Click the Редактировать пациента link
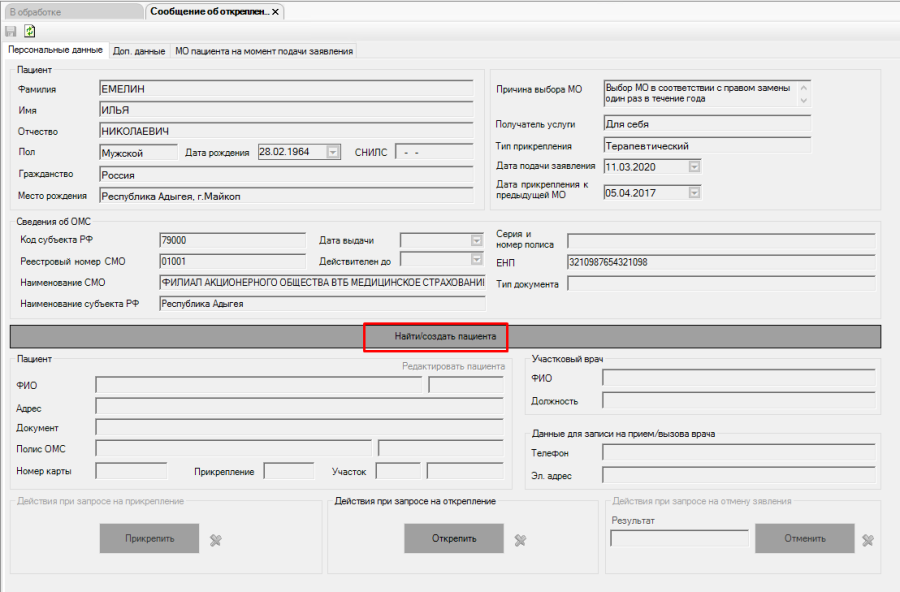 tap(453, 367)
